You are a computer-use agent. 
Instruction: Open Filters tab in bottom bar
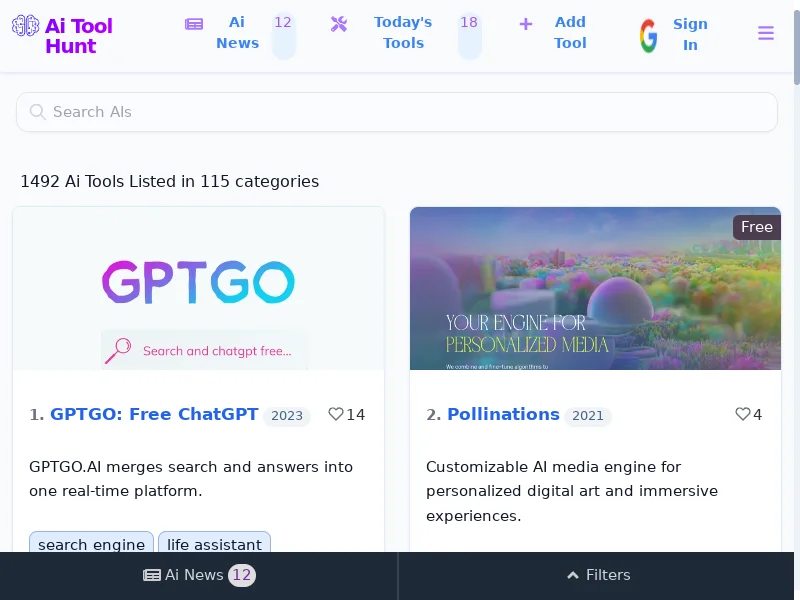pyautogui.click(x=598, y=575)
